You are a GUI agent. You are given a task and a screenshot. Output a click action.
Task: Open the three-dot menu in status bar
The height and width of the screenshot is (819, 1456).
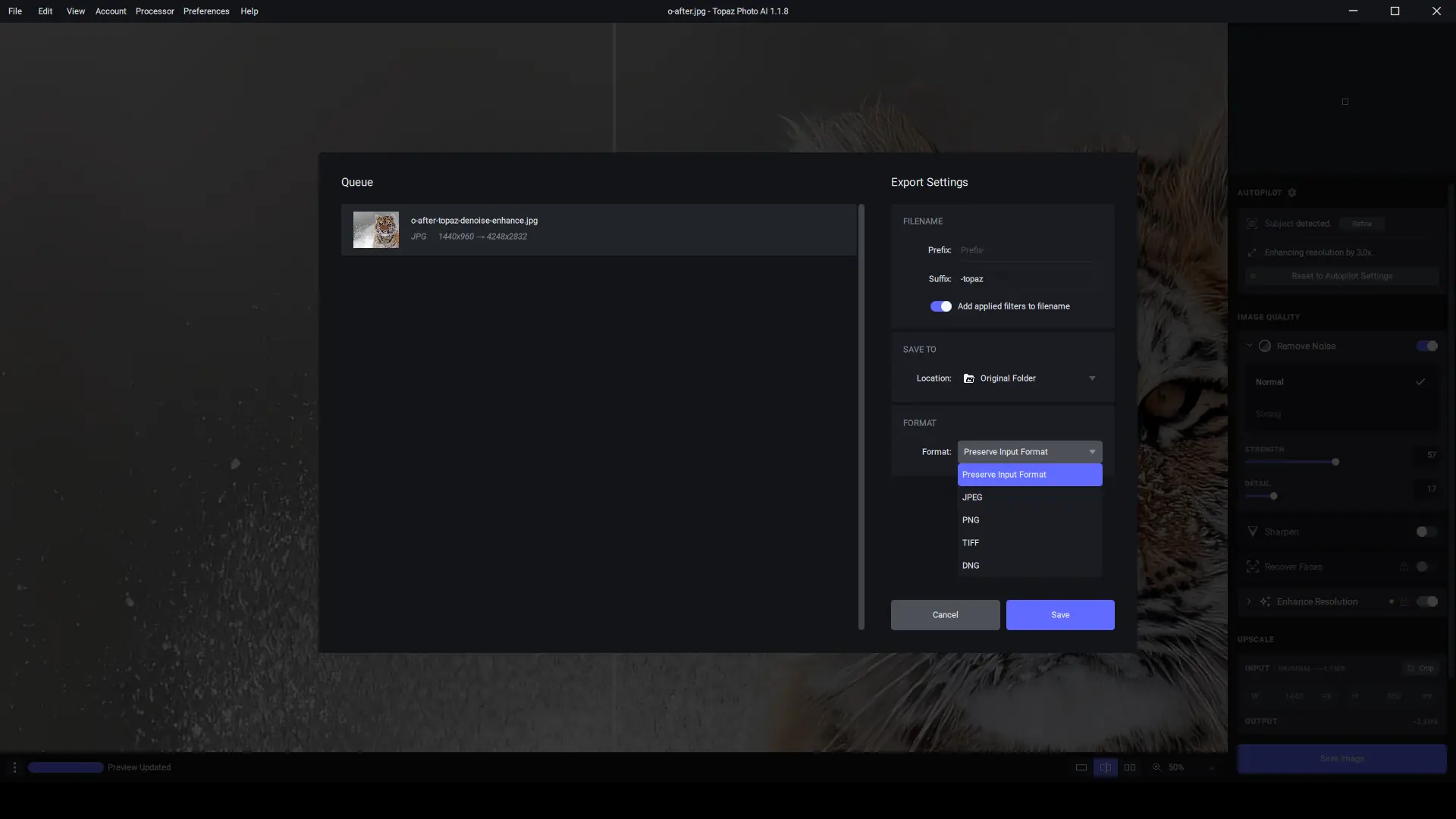[14, 767]
